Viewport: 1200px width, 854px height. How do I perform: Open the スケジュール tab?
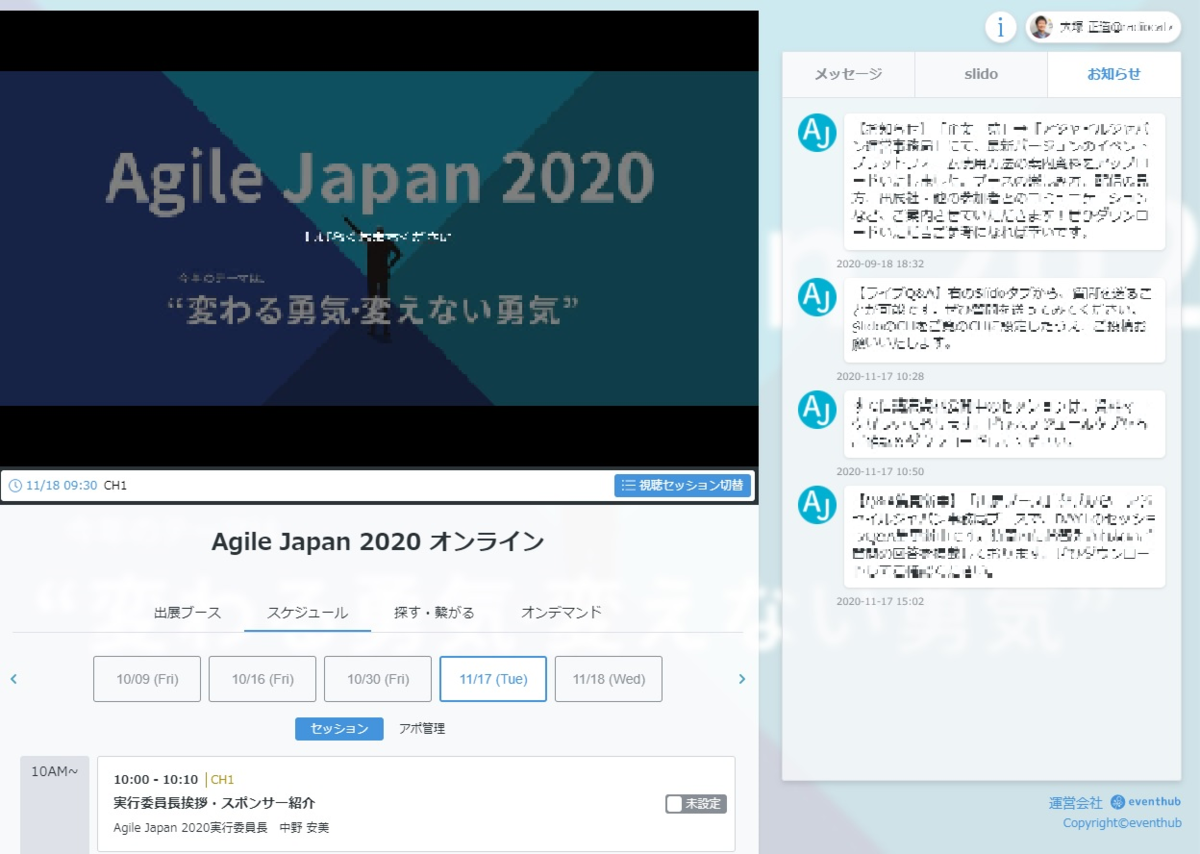point(307,612)
